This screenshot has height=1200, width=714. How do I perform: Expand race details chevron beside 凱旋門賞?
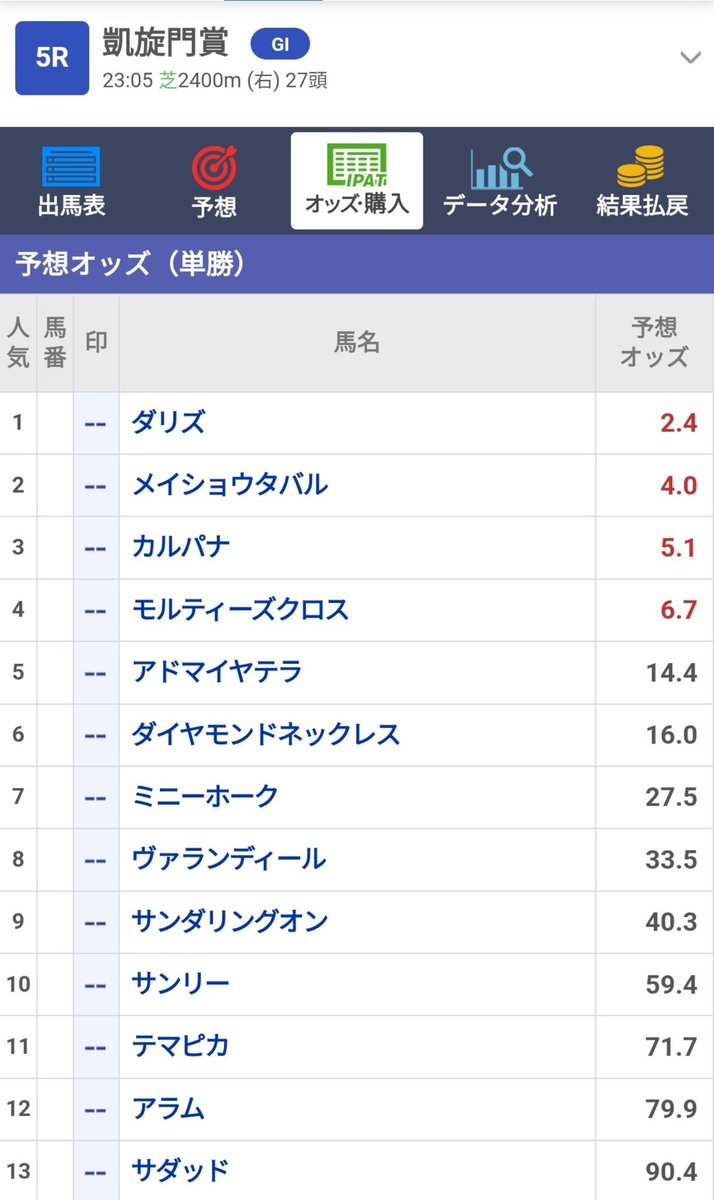pos(690,57)
